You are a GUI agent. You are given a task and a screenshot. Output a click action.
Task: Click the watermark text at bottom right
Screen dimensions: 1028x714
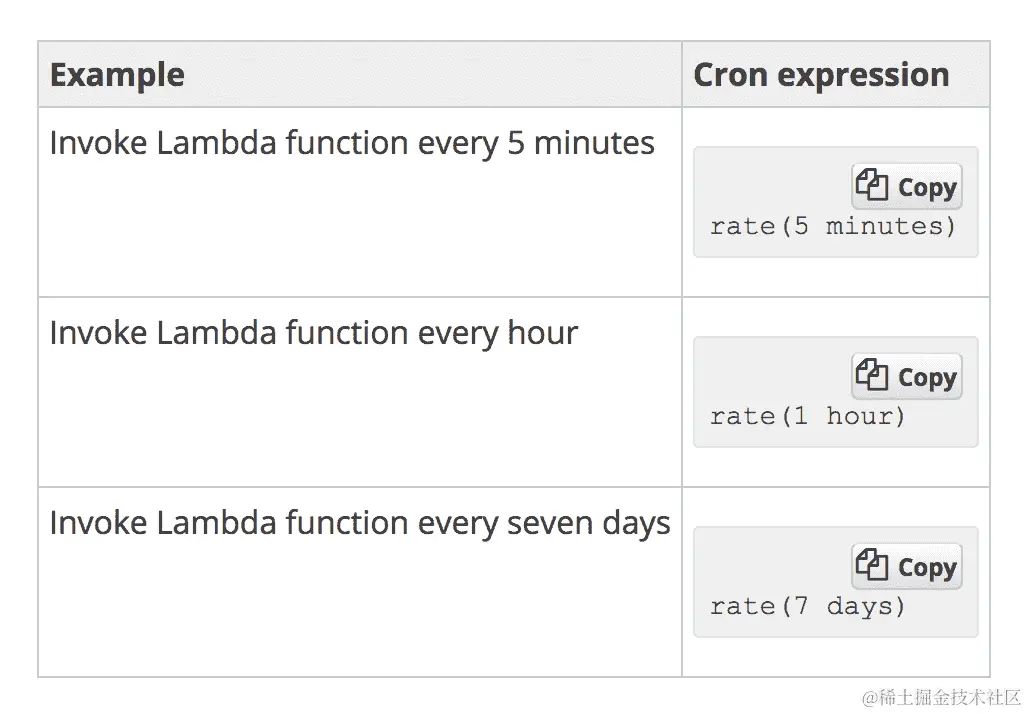coord(927,696)
